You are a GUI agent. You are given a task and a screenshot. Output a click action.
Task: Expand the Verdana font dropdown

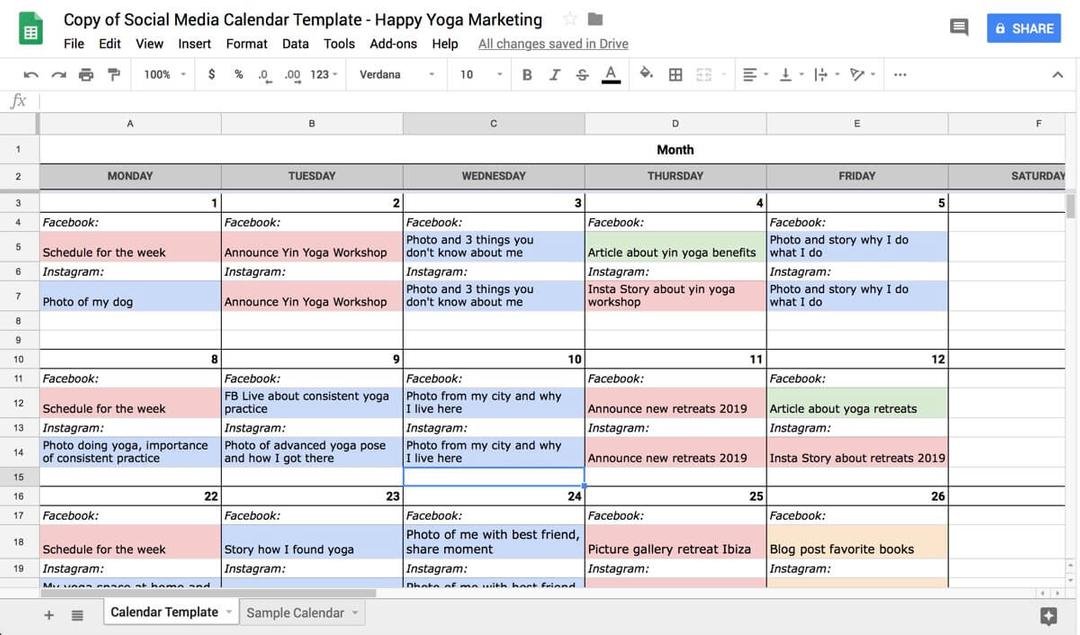[397, 75]
